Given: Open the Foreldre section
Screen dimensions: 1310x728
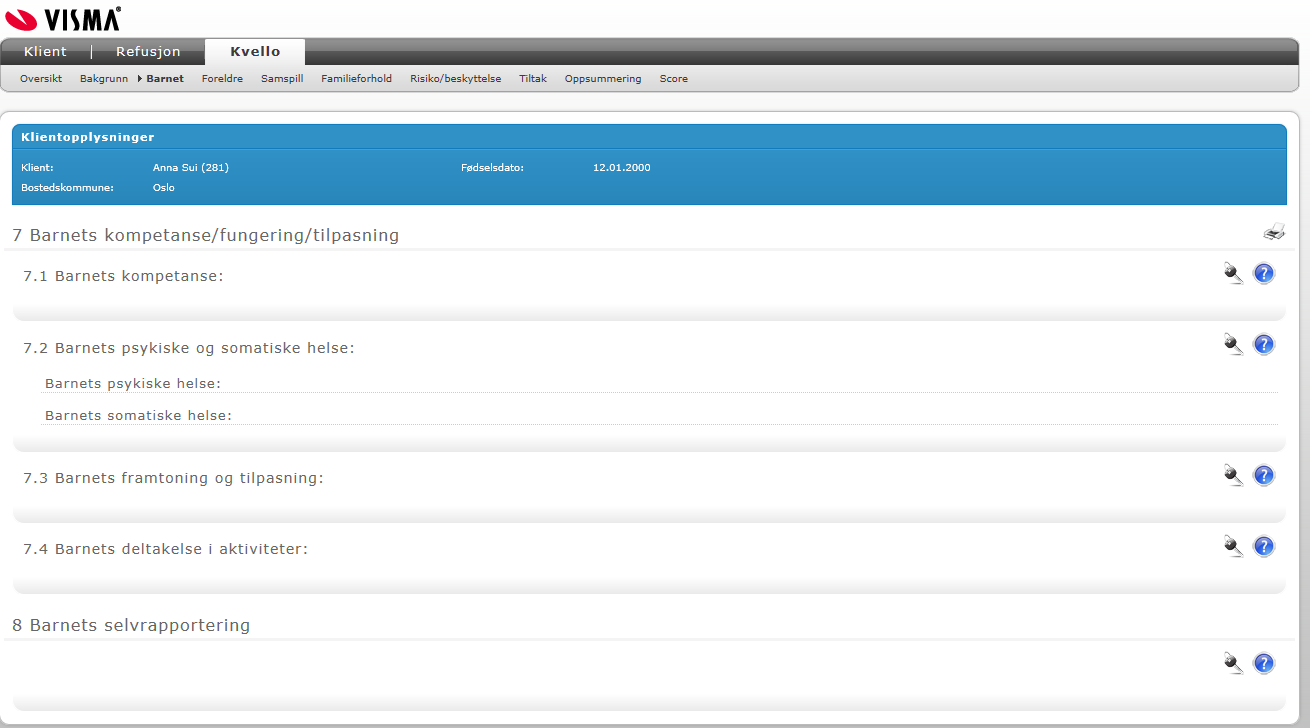Looking at the screenshot, I should tap(222, 78).
